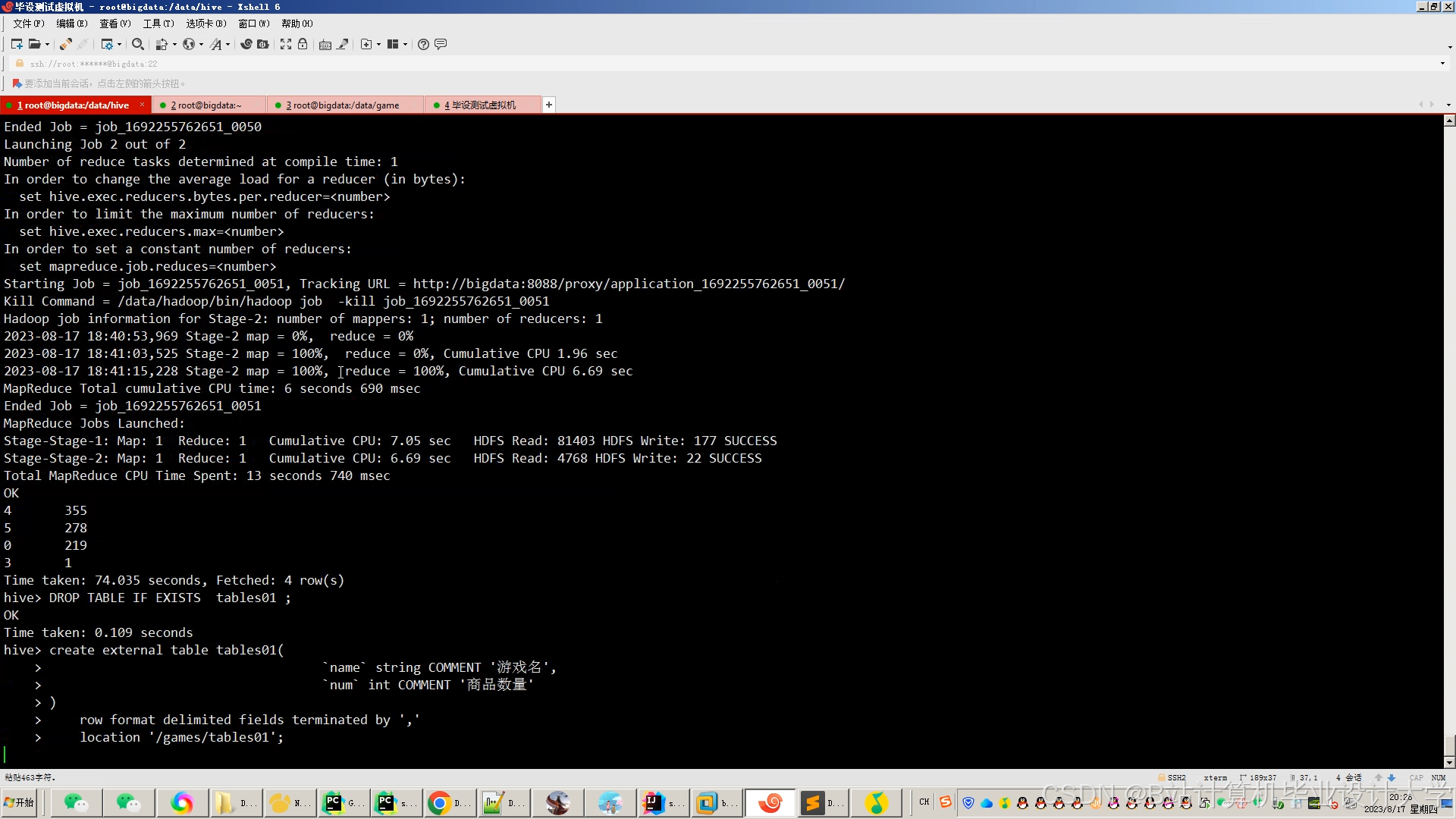This screenshot has height=819, width=1456.
Task: Click the lock screen padlock icon
Action: coord(303,45)
